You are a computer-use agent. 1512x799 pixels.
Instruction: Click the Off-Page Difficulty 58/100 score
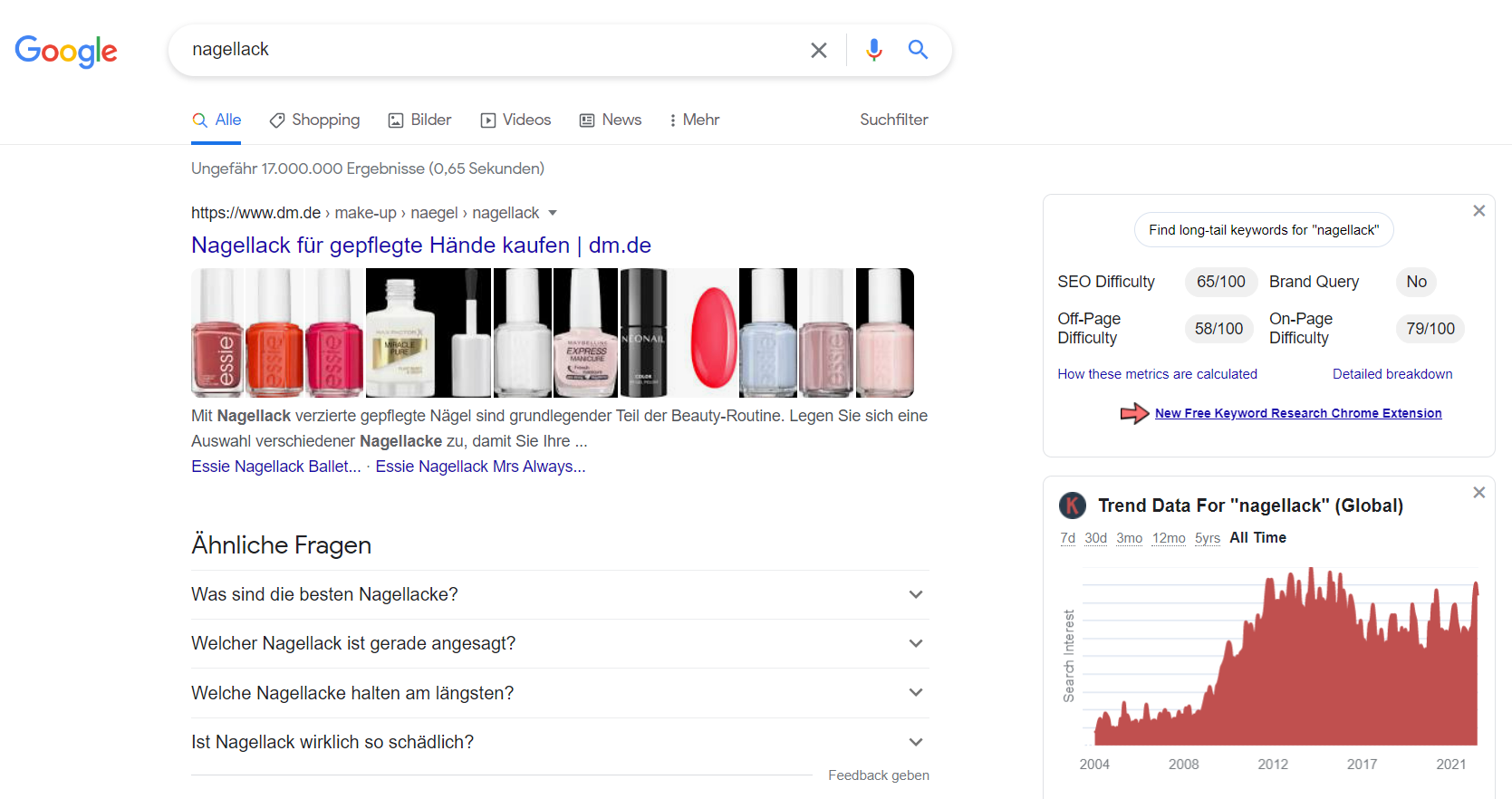pyautogui.click(x=1219, y=329)
